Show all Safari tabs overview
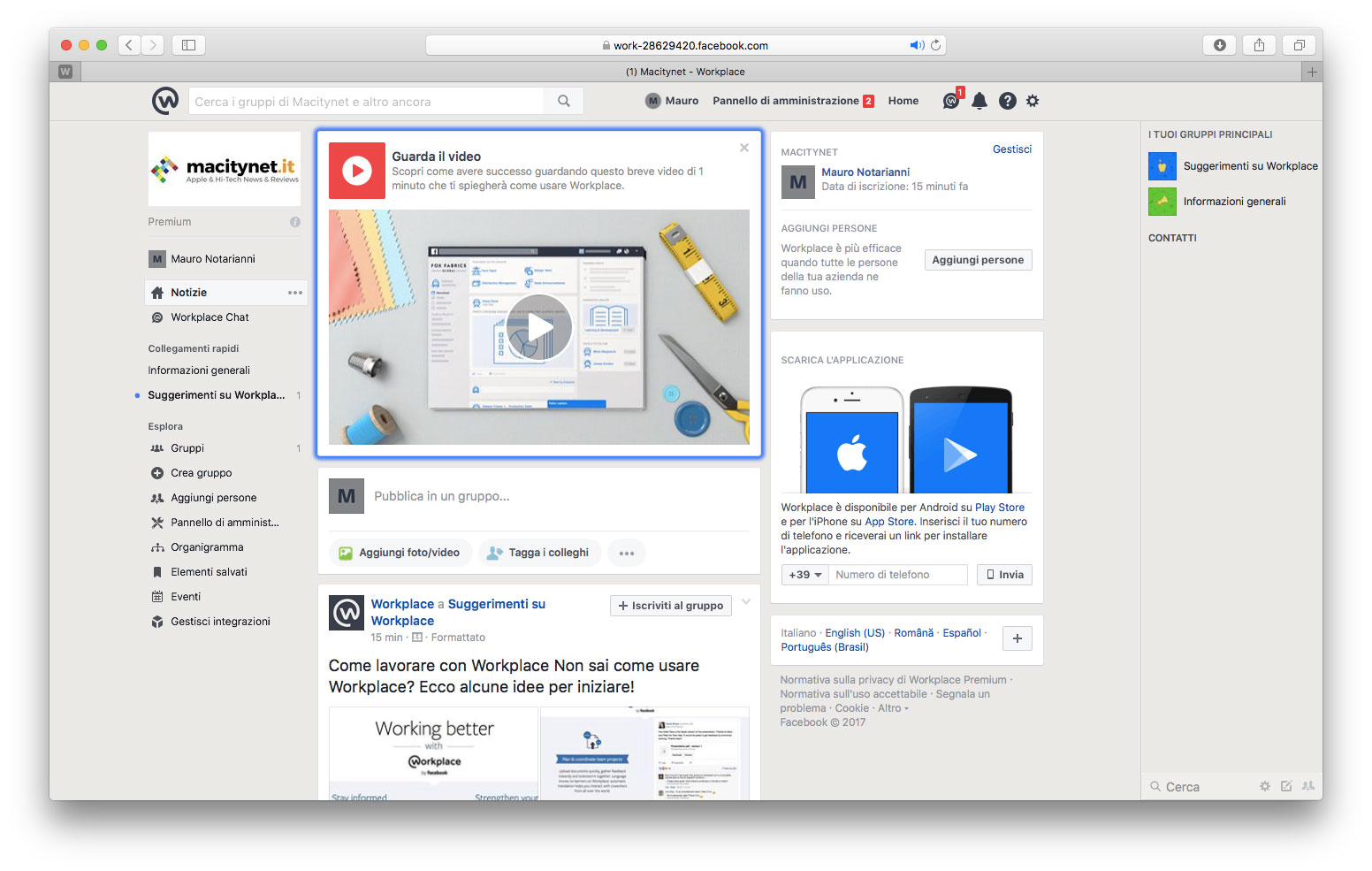Viewport: 1372px width, 871px height. click(x=1300, y=45)
